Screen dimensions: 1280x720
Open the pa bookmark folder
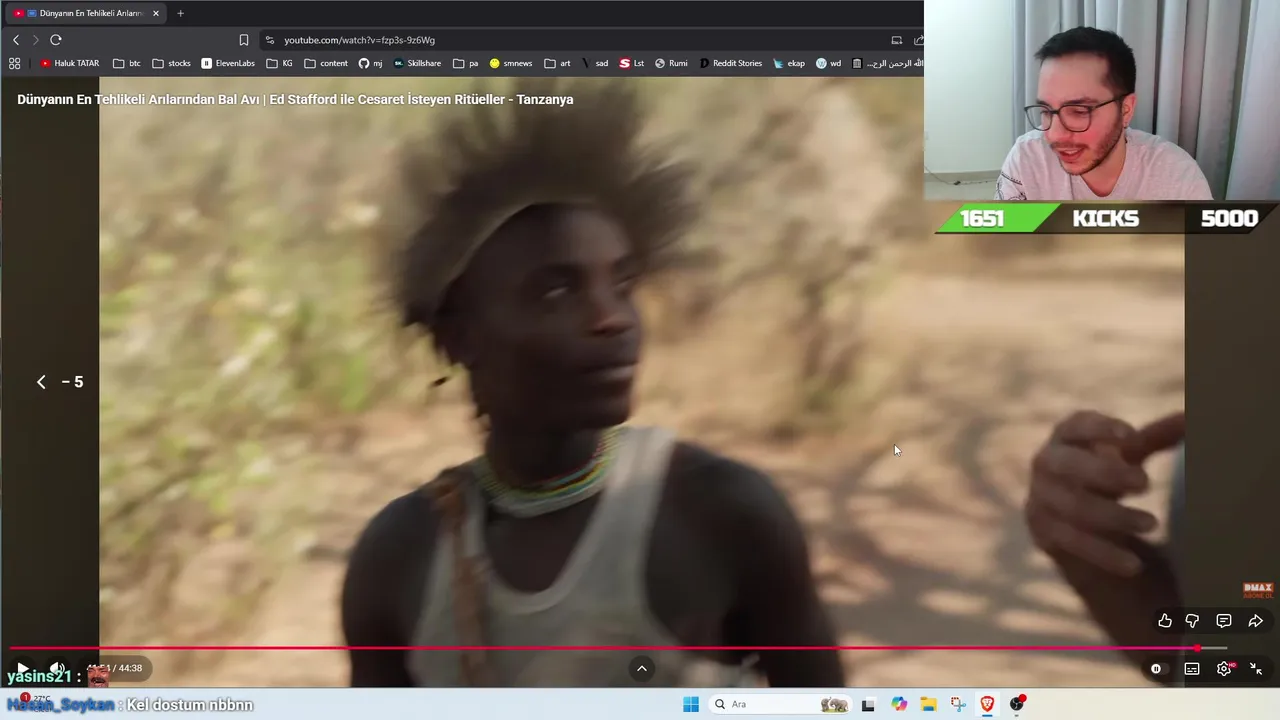tap(465, 63)
